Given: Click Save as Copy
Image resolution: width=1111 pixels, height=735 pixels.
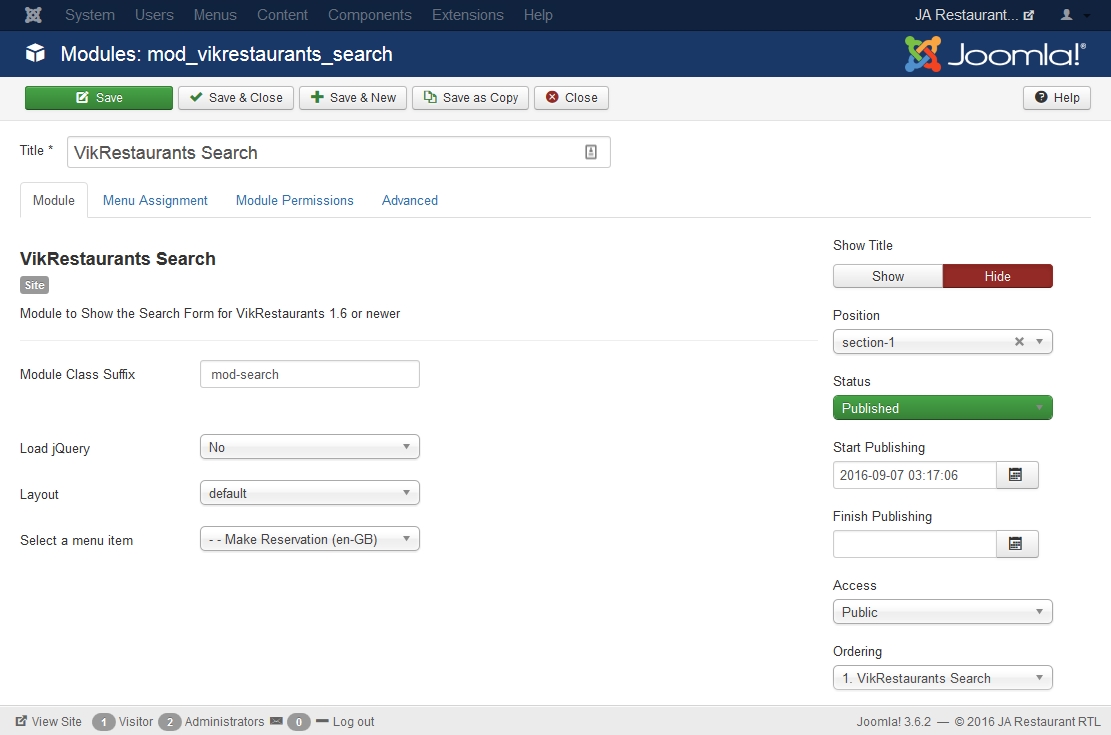Looking at the screenshot, I should 470,98.
